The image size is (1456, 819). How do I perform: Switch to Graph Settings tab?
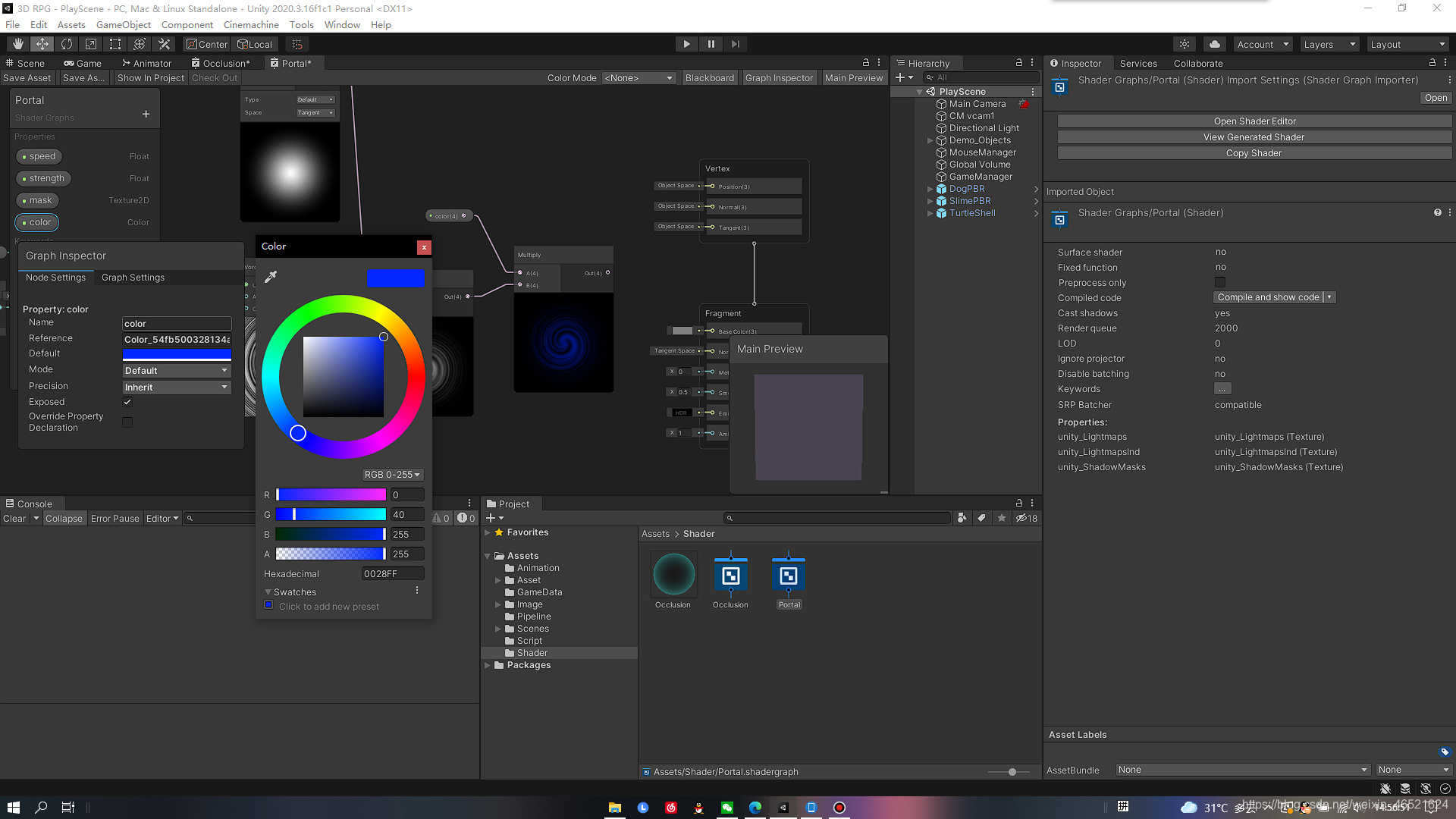point(133,278)
